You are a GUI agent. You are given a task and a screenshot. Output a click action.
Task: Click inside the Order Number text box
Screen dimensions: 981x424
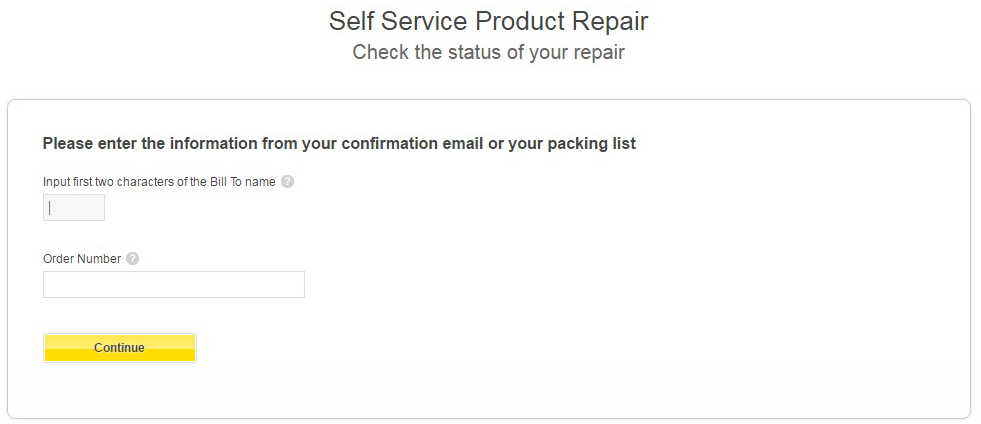(x=173, y=285)
